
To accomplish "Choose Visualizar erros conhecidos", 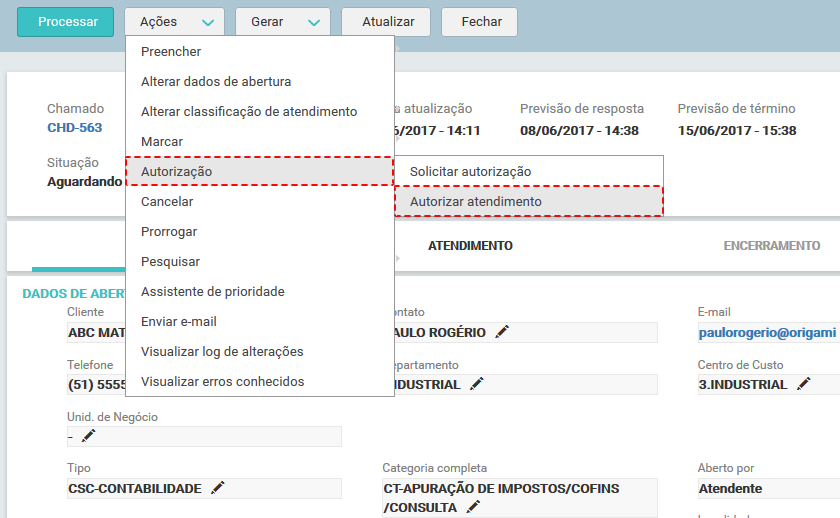I will click(260, 381).
